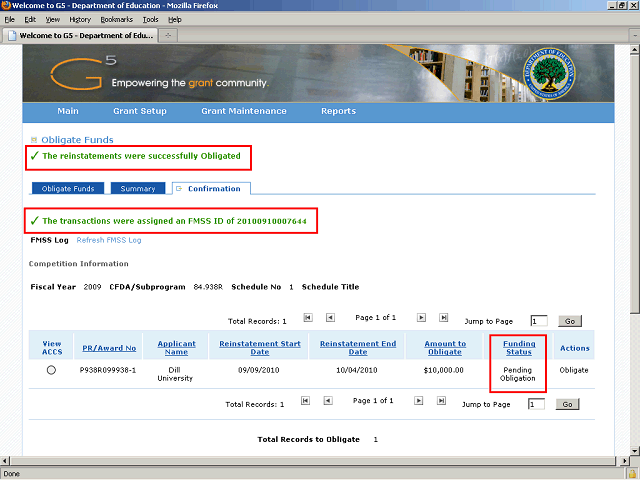Open the Help menu
This screenshot has height=480, width=640.
click(175, 20)
